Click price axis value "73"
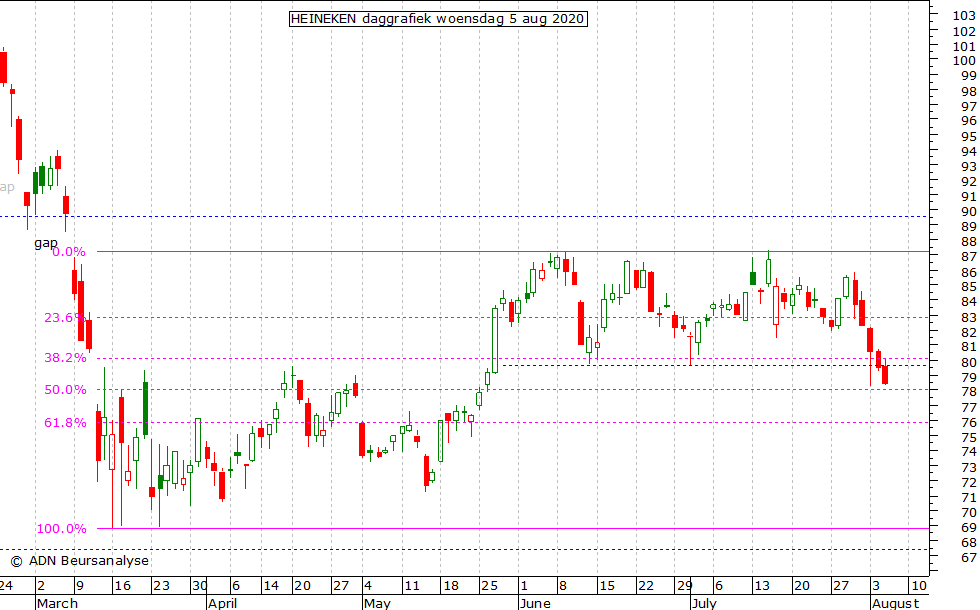Viewport: 980px width, 610px height. [968, 468]
